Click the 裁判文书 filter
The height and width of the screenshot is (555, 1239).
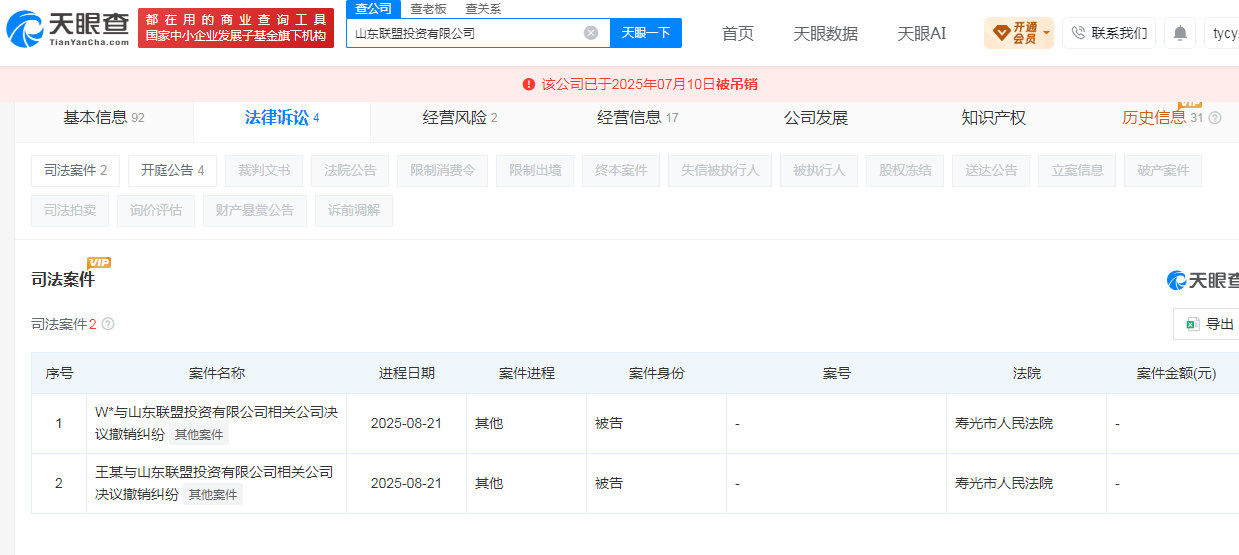pos(264,171)
